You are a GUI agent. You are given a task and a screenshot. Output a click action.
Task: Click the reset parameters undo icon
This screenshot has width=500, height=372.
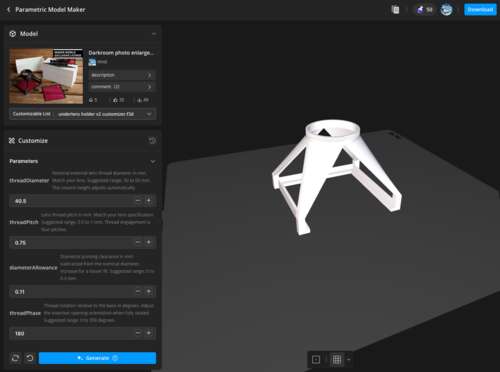click(x=30, y=358)
